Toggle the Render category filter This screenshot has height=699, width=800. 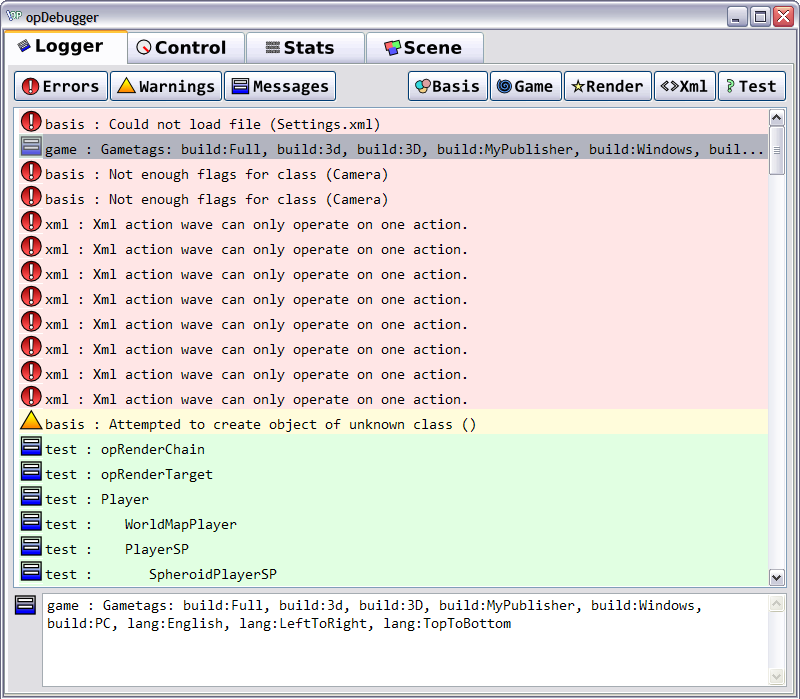pyautogui.click(x=607, y=86)
